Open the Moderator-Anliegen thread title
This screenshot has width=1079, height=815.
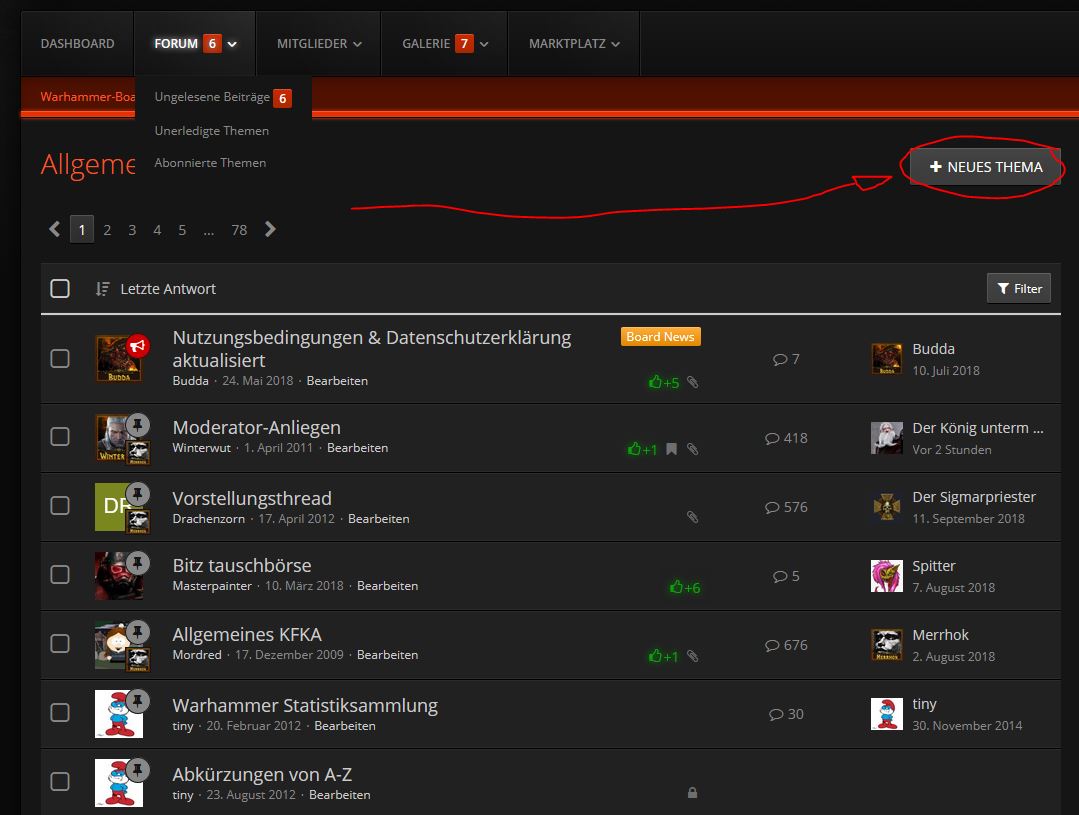(257, 427)
